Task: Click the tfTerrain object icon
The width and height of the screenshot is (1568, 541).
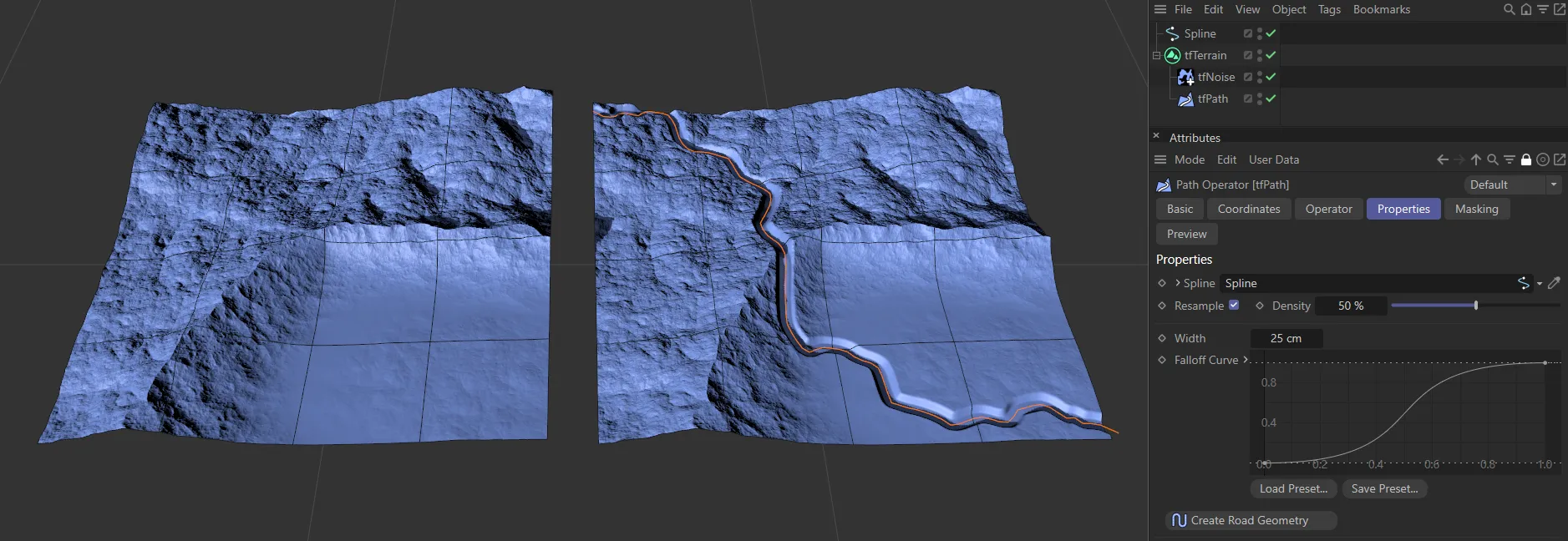Action: (x=1172, y=55)
